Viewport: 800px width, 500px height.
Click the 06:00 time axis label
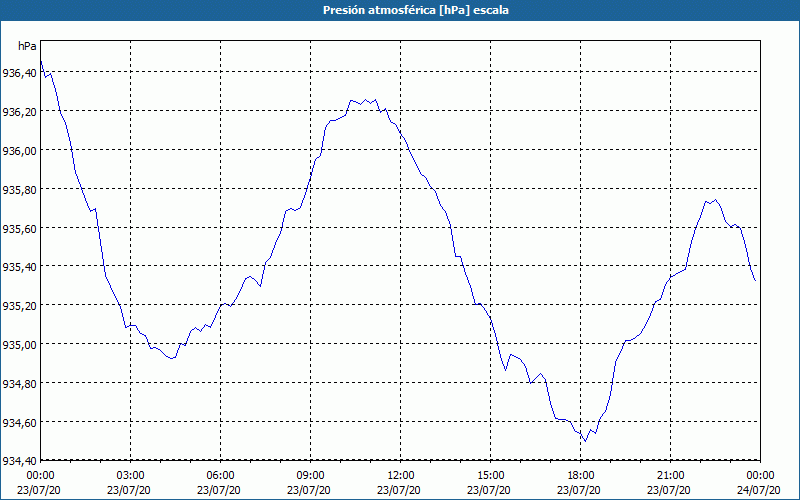pos(220,476)
